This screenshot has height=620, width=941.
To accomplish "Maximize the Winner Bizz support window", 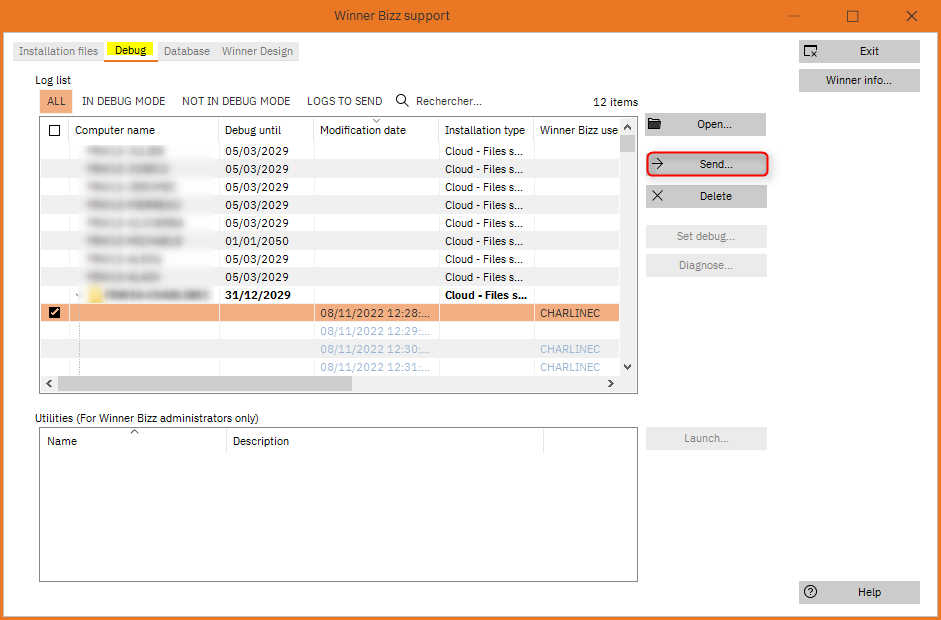I will pos(853,16).
